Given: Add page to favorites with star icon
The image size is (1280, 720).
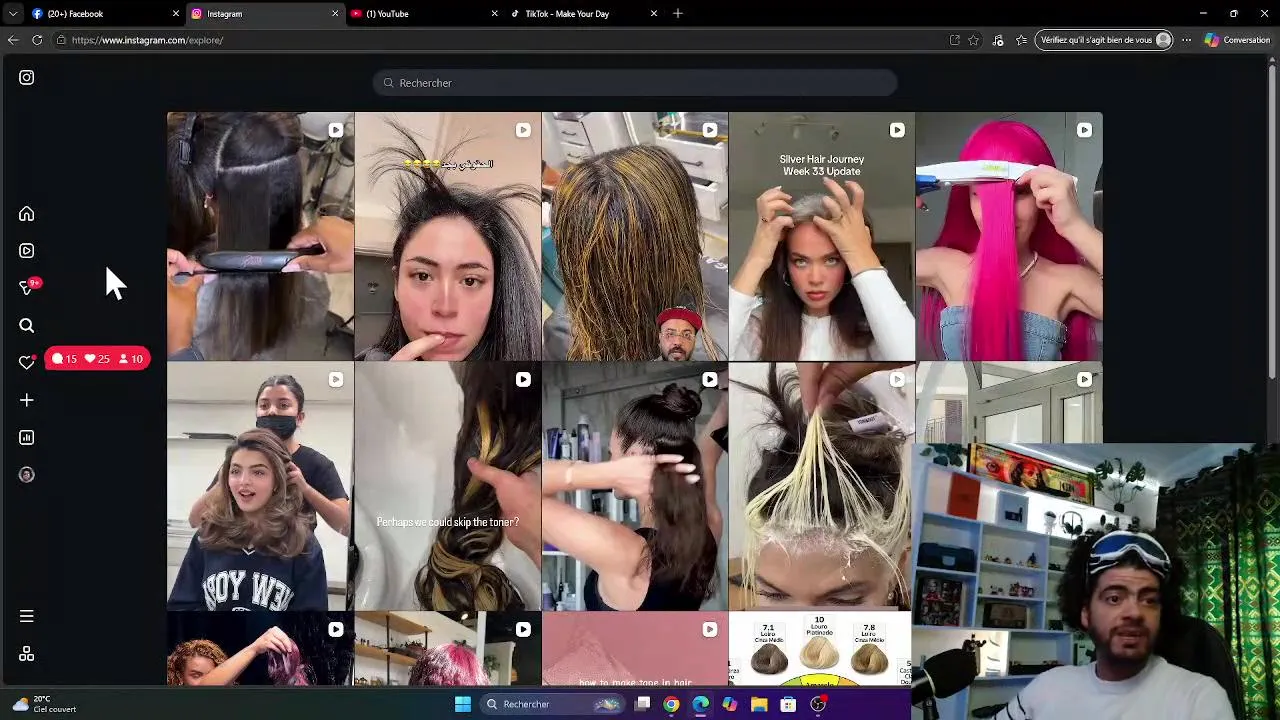Looking at the screenshot, I should click(973, 40).
